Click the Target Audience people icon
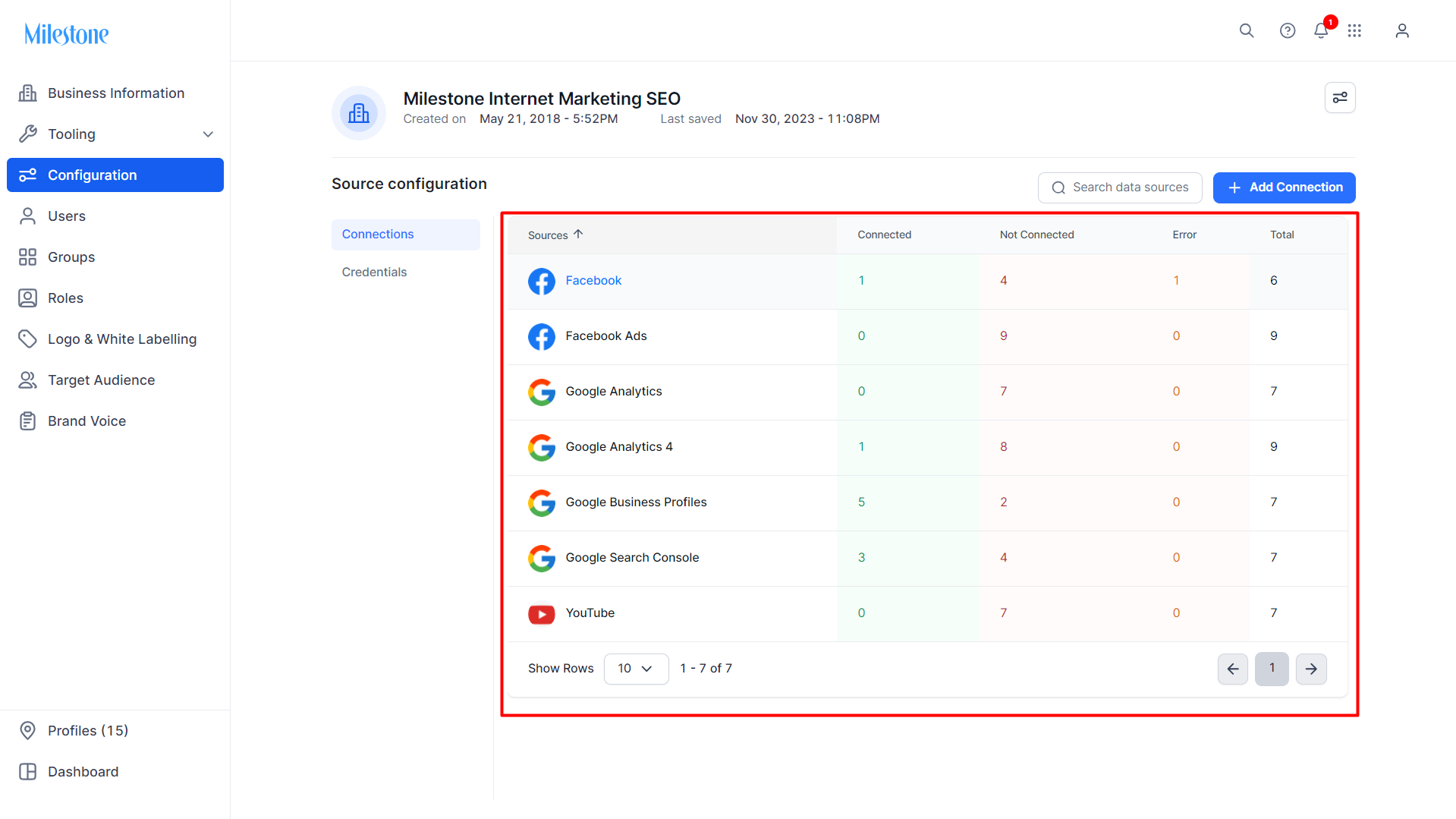 tap(28, 380)
